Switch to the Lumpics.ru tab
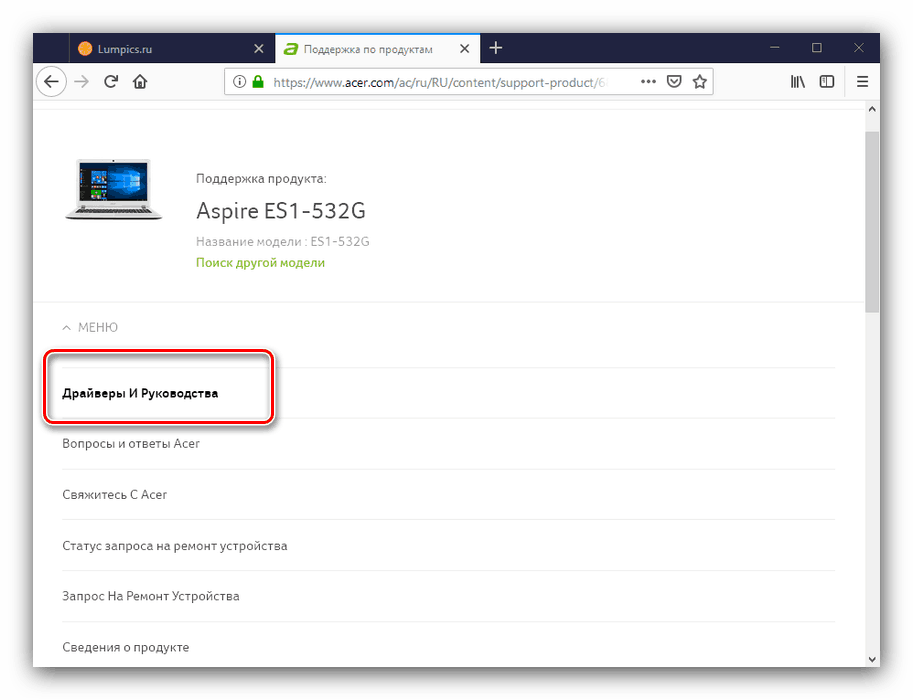Screen dimensions: 913x700 tap(172, 49)
